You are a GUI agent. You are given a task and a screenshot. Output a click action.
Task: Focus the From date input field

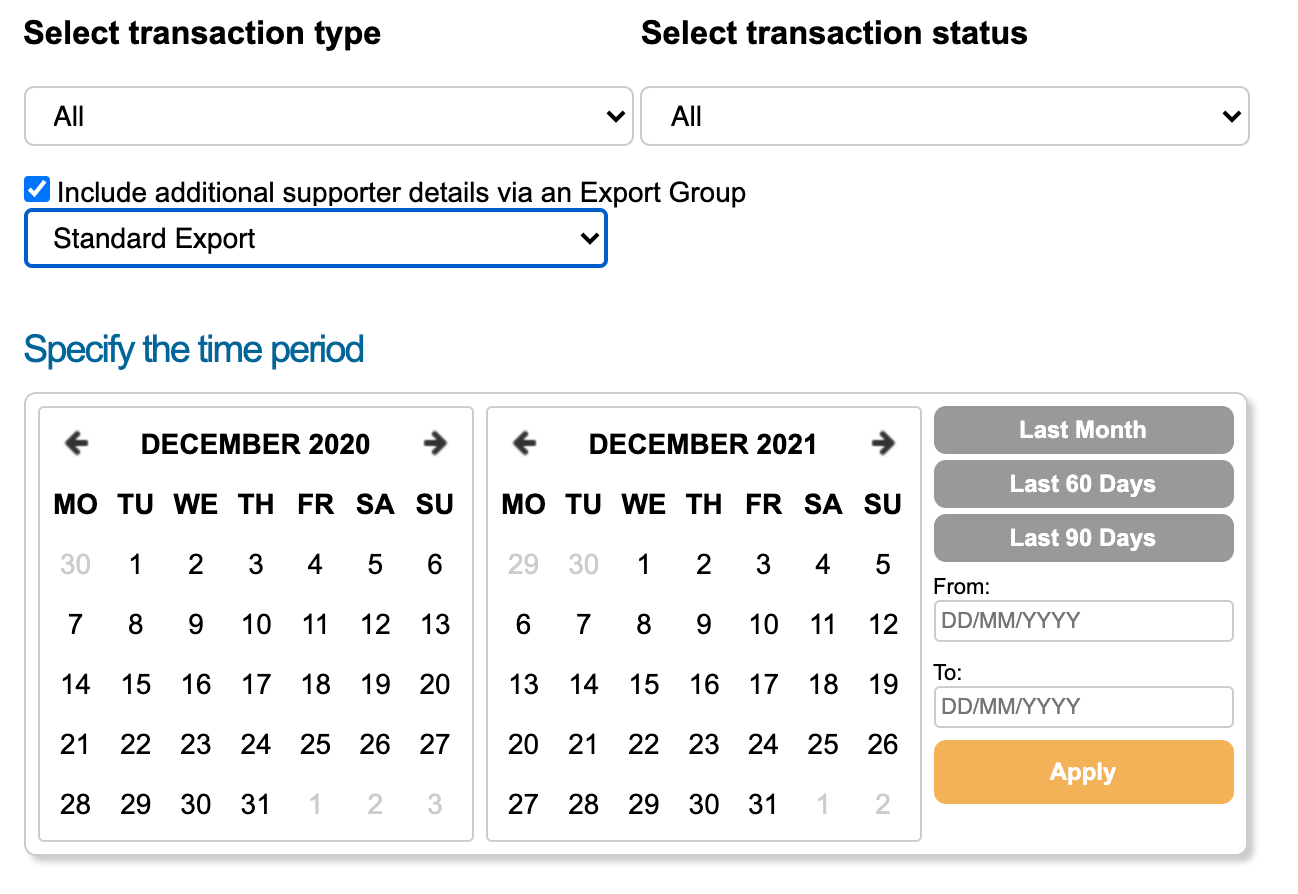tap(1083, 621)
